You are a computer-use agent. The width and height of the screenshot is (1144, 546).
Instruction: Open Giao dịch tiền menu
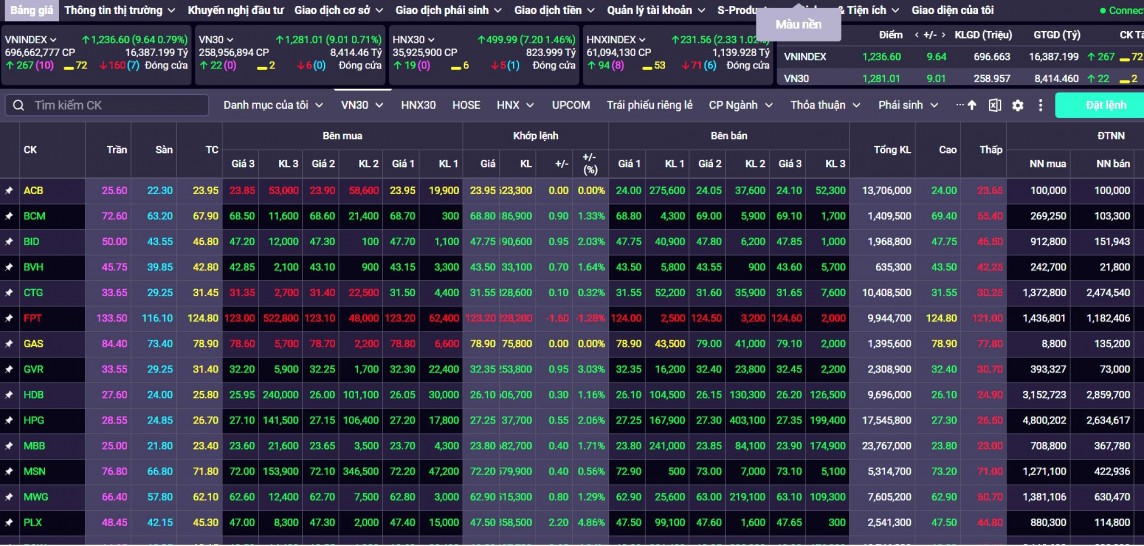point(554,10)
